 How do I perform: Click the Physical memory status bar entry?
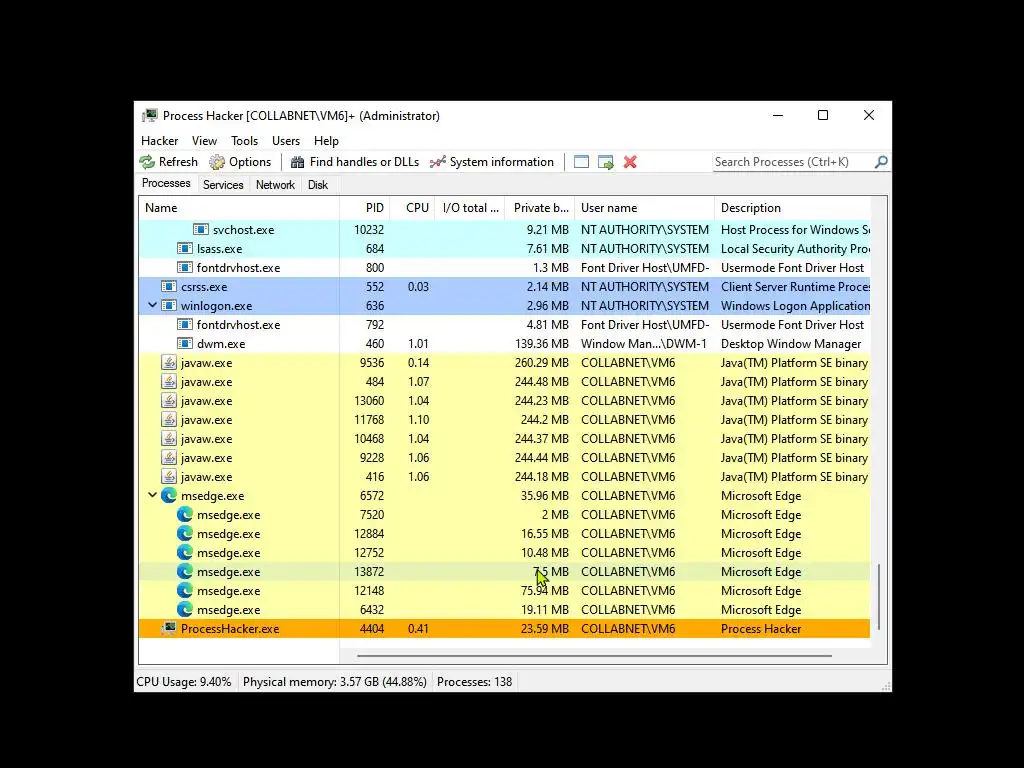334,682
